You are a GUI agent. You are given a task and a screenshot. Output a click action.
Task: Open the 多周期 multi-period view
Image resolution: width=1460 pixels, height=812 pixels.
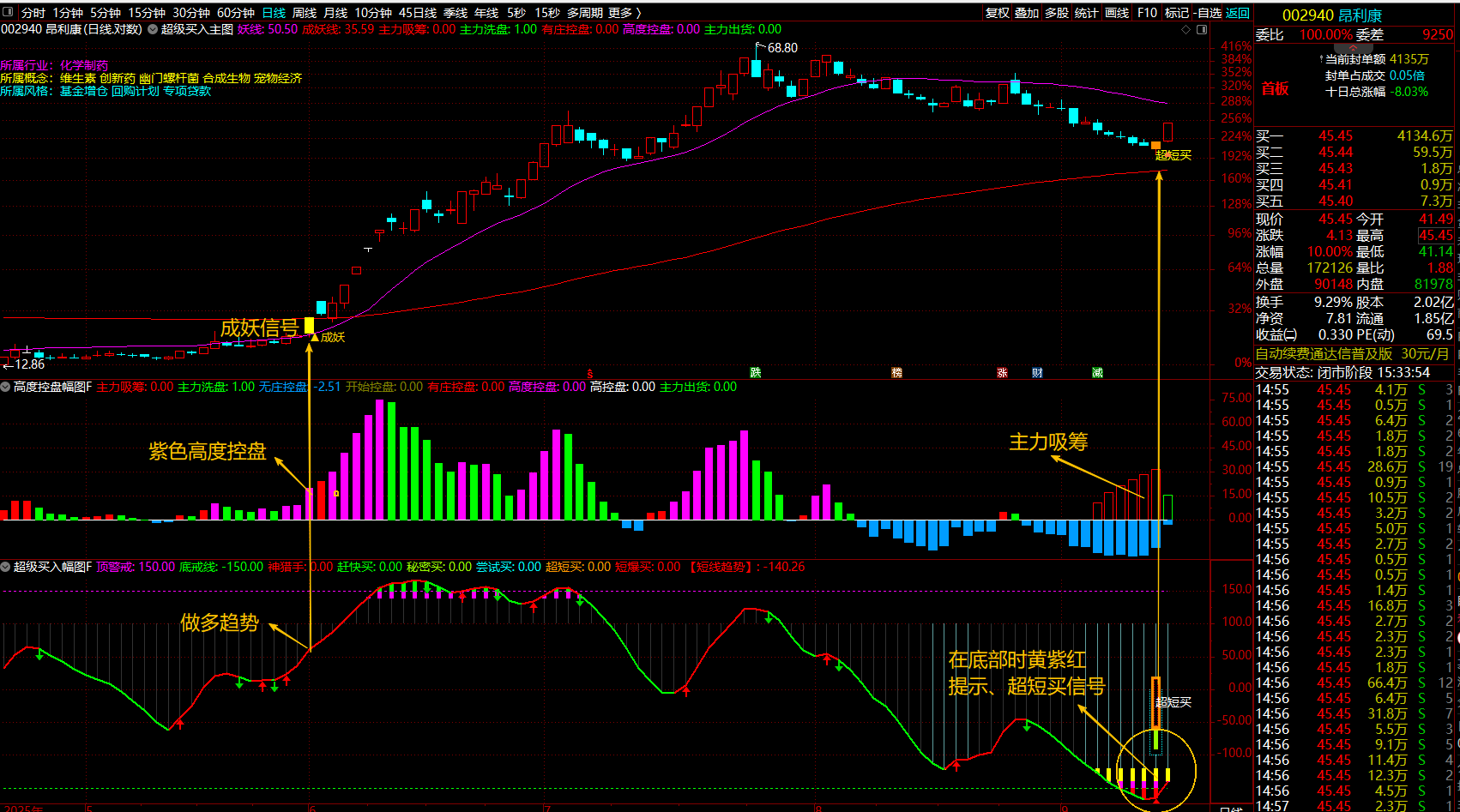click(585, 13)
